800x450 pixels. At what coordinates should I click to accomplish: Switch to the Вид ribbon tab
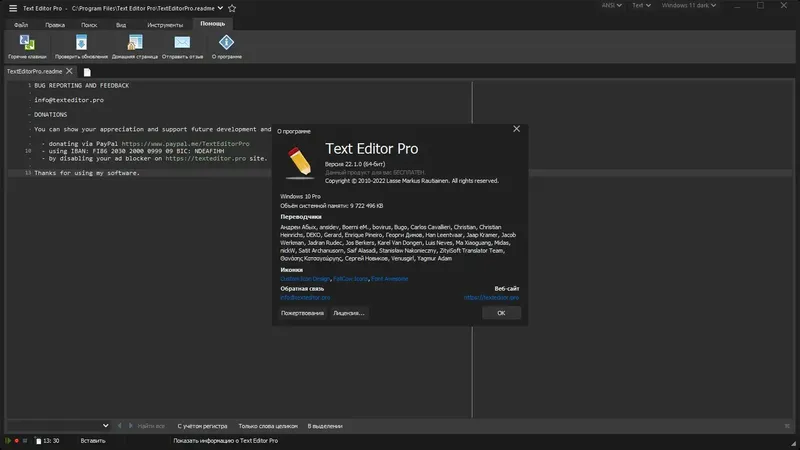[x=121, y=25]
